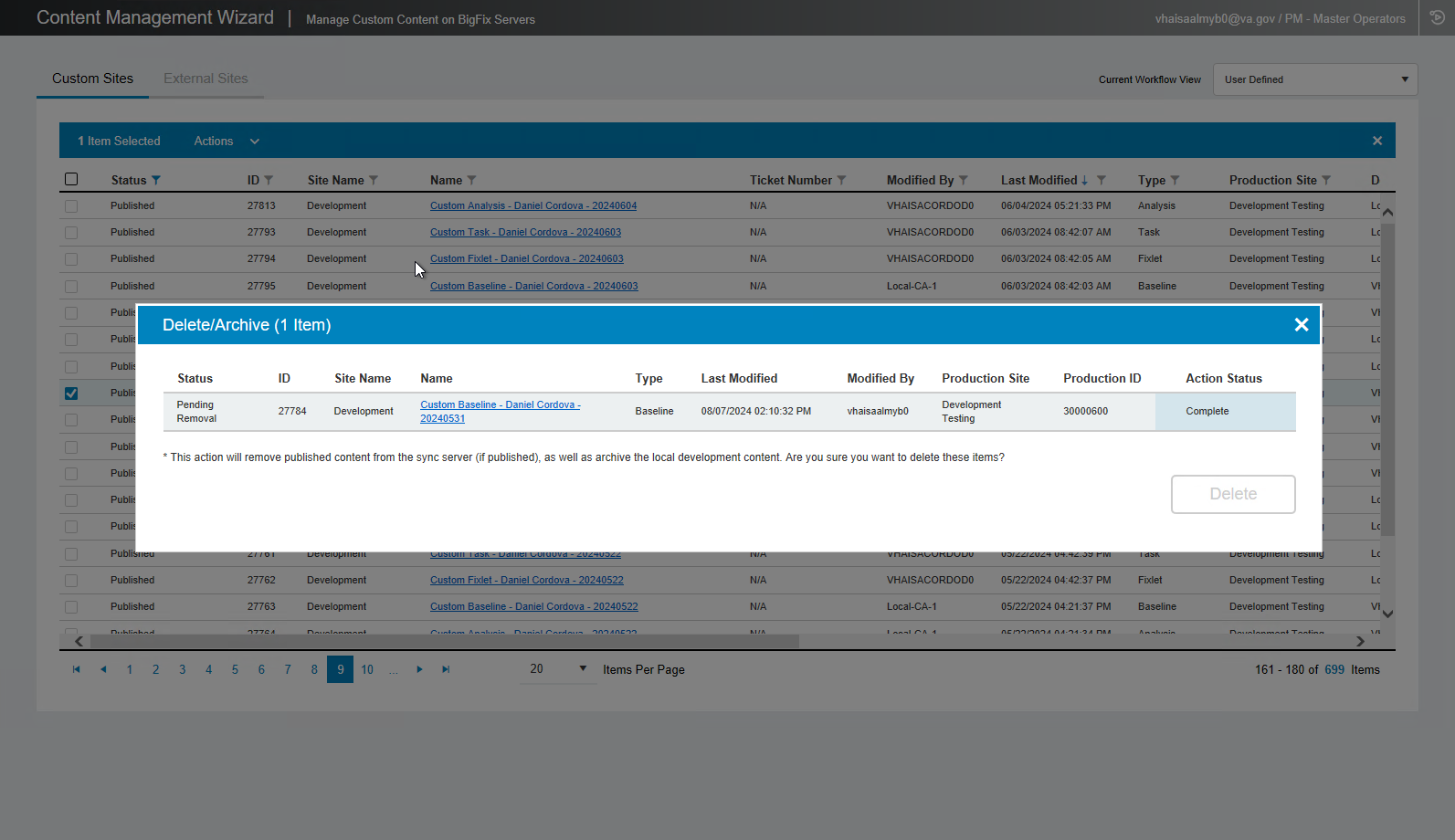Check the row 27794 checkbox
The height and width of the screenshot is (840, 1455).
pos(71,259)
